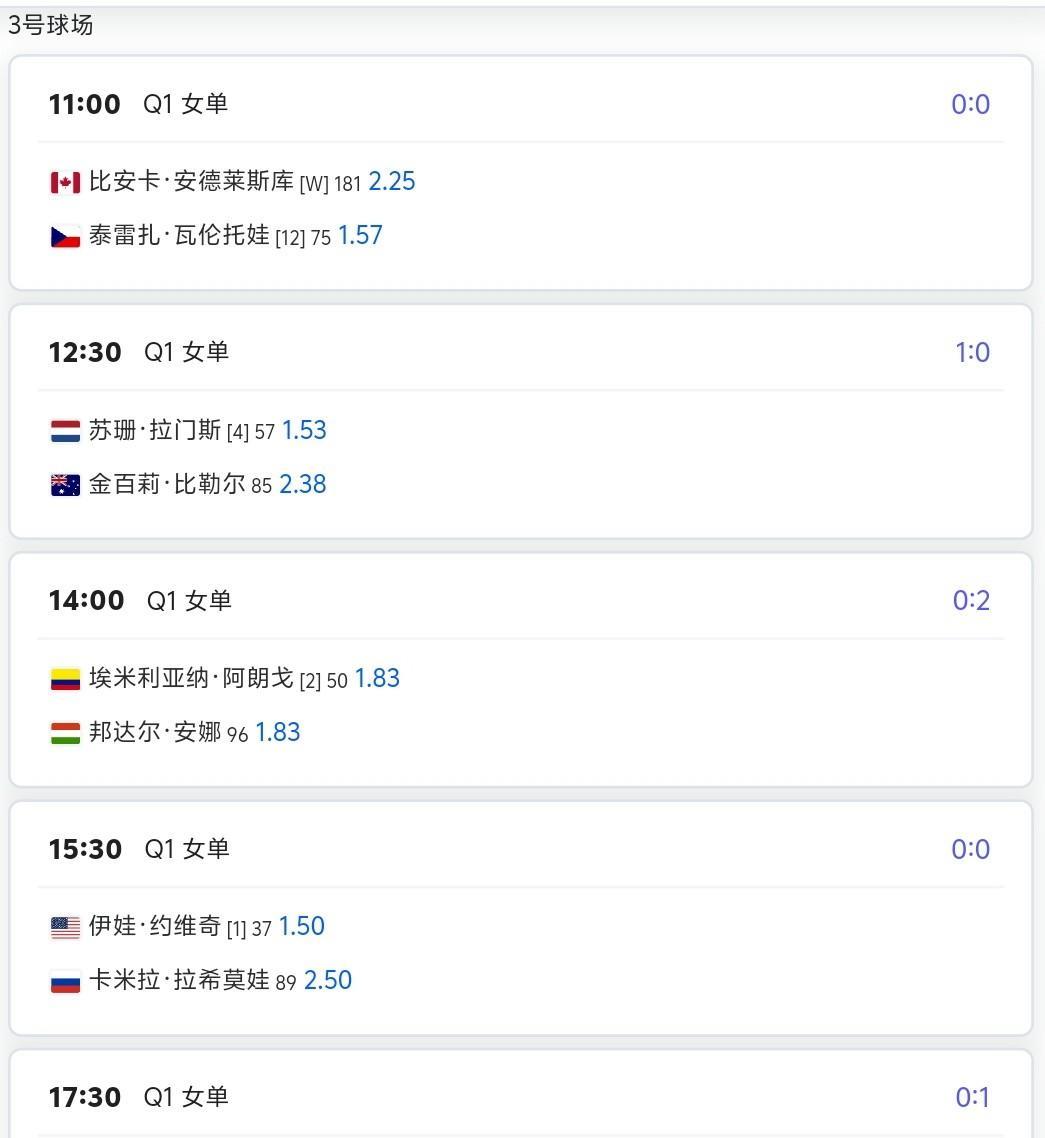Viewport: 1045px width, 1138px height.
Task: Click the Hungary flag icon
Action: click(x=65, y=733)
